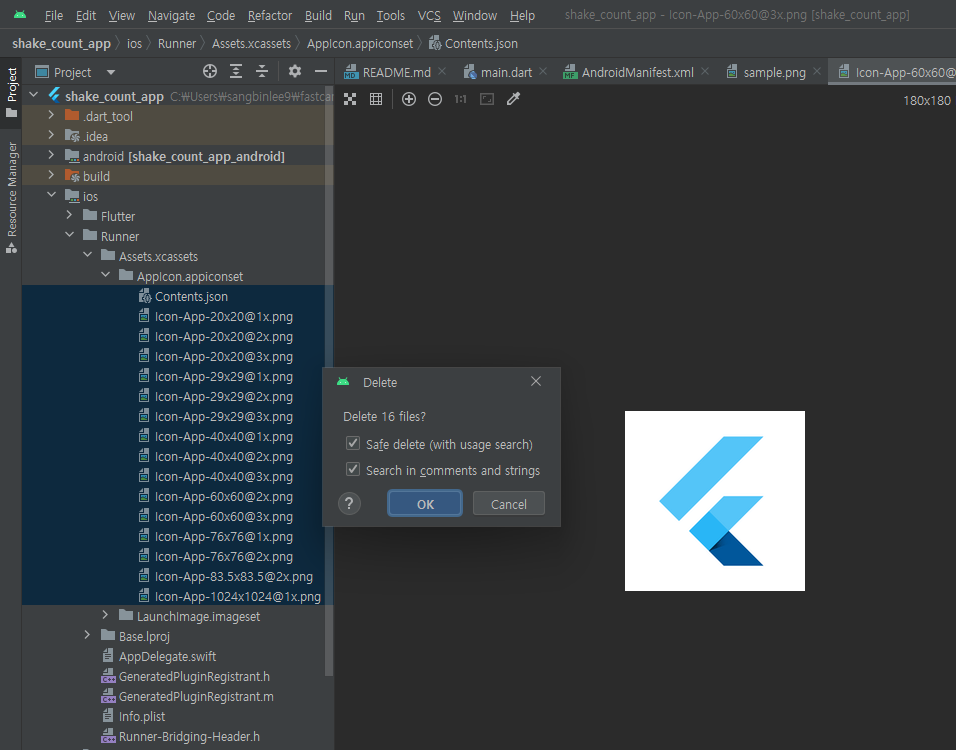
Task: Select Icon-App-1024x1024@1x.png file
Action: point(177,596)
